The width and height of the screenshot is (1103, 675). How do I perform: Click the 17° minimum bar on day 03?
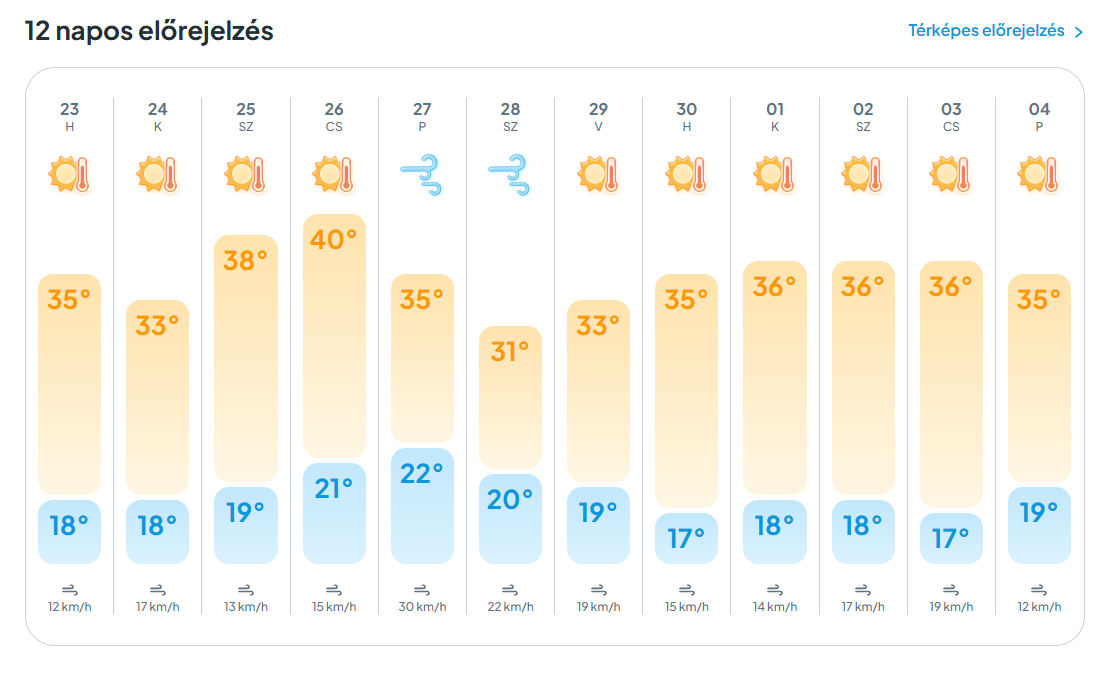point(951,538)
